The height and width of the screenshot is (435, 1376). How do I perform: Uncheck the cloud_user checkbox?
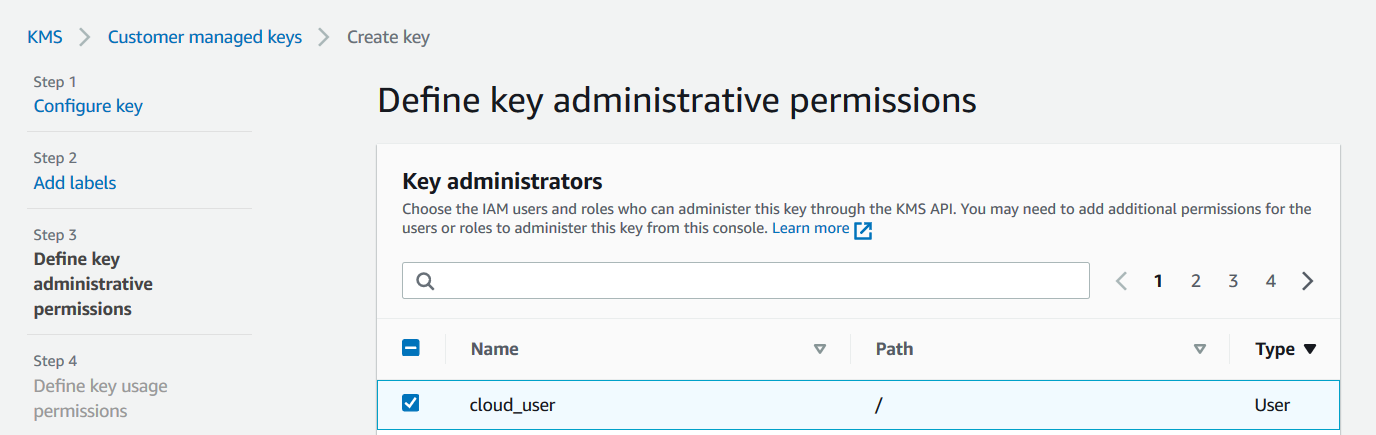click(x=410, y=403)
